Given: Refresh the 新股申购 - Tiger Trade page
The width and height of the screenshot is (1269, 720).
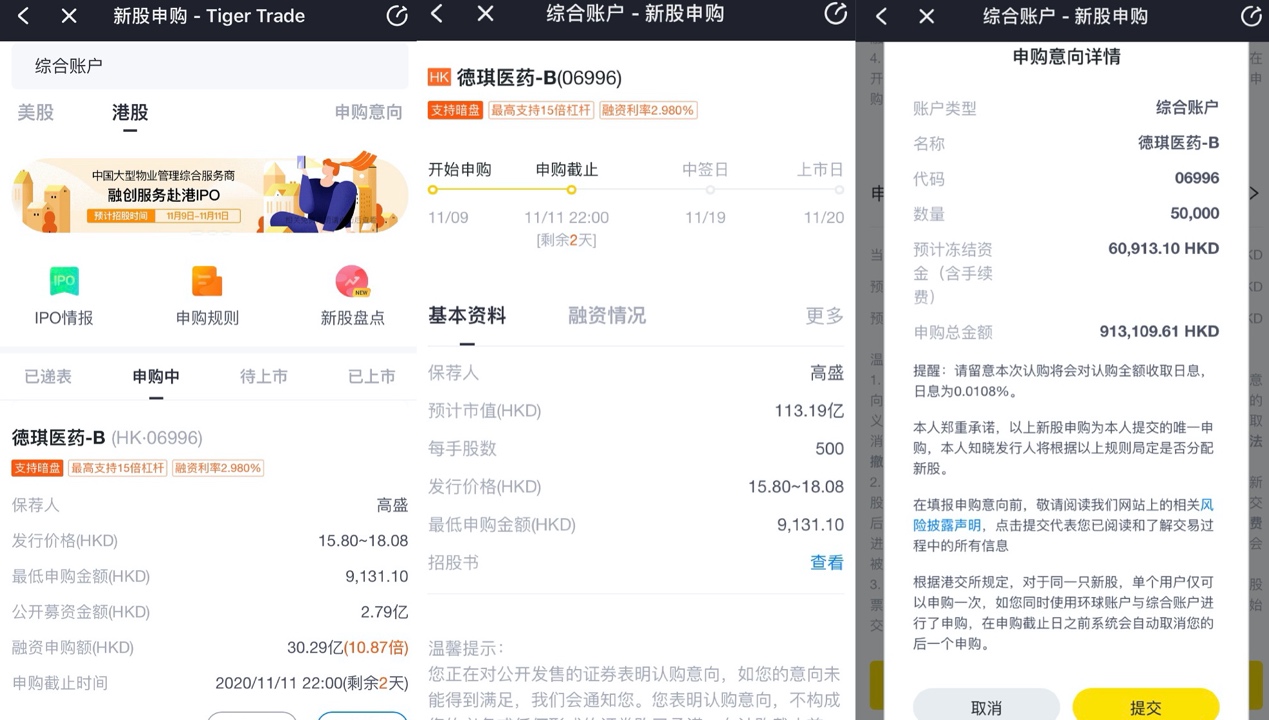Looking at the screenshot, I should tap(396, 15).
